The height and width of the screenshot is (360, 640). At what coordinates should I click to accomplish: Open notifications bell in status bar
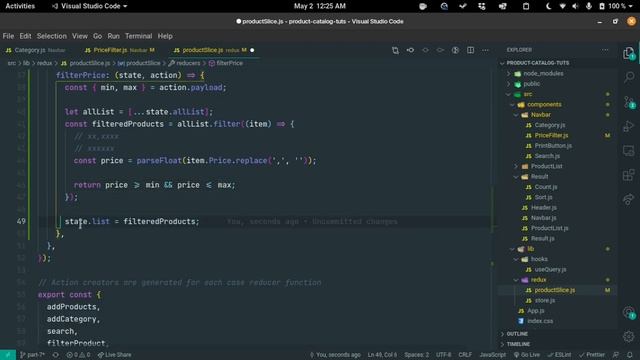pyautogui.click(x=630, y=355)
